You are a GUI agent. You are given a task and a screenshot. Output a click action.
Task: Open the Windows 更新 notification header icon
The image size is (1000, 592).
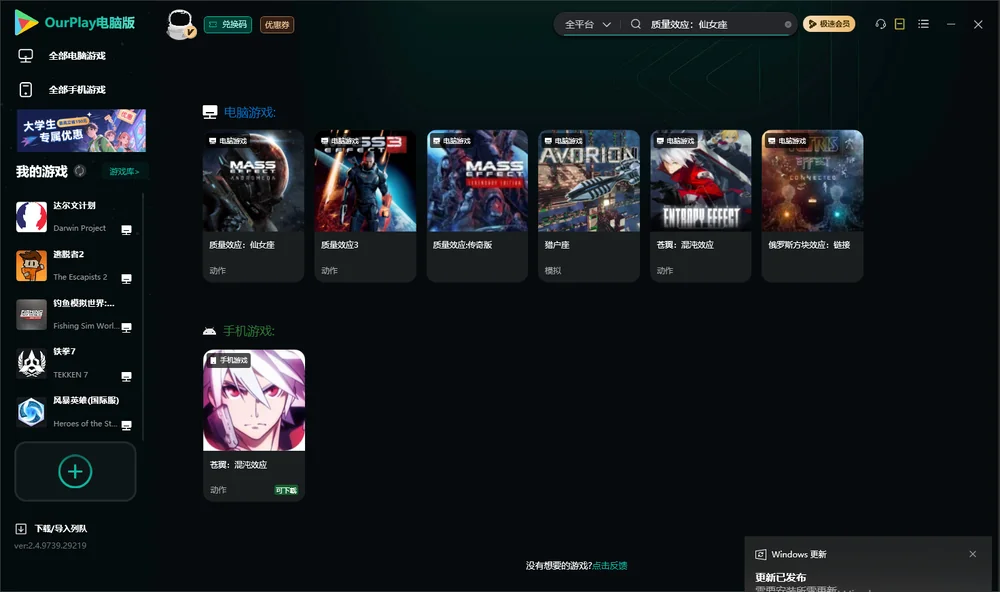[760, 554]
